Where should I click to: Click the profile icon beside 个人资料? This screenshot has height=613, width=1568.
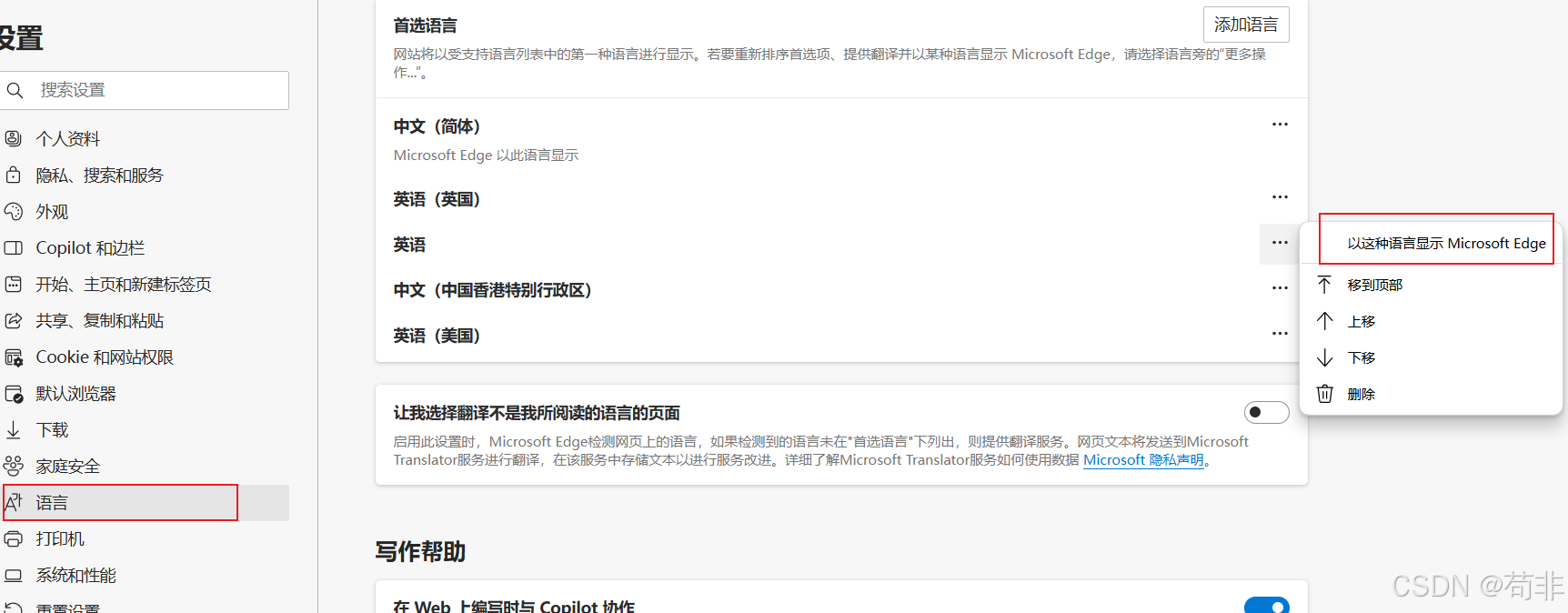(13, 138)
